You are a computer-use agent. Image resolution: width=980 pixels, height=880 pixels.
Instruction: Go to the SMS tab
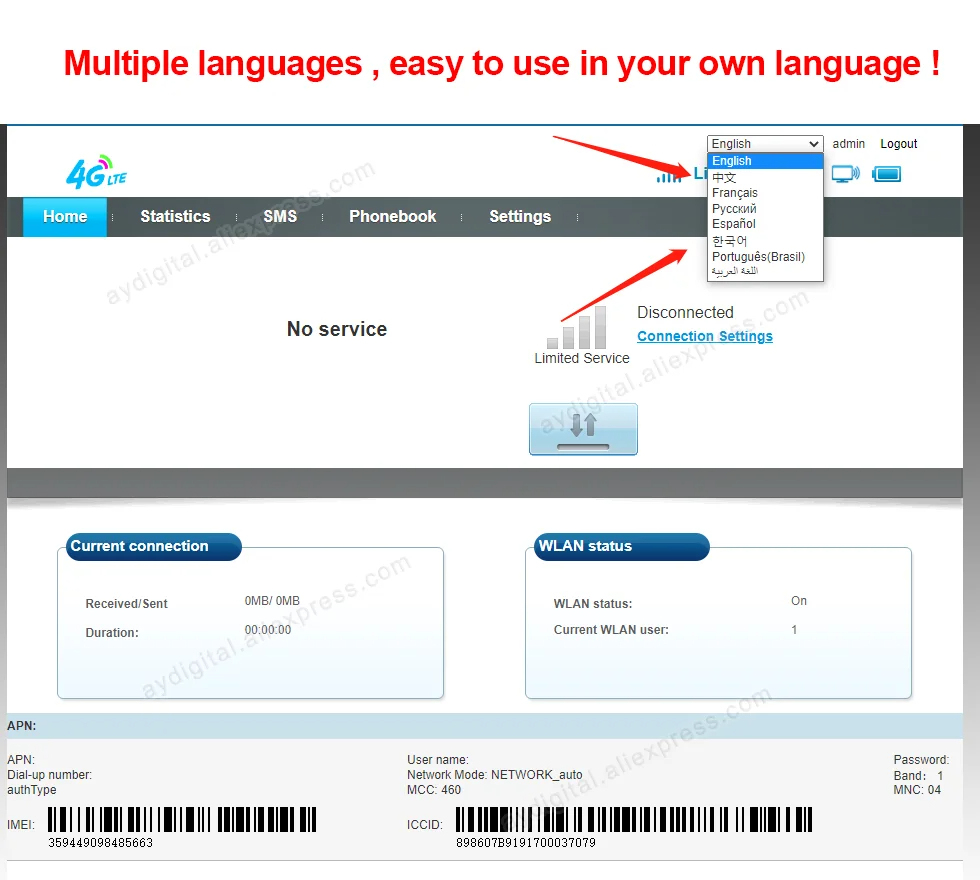[280, 216]
